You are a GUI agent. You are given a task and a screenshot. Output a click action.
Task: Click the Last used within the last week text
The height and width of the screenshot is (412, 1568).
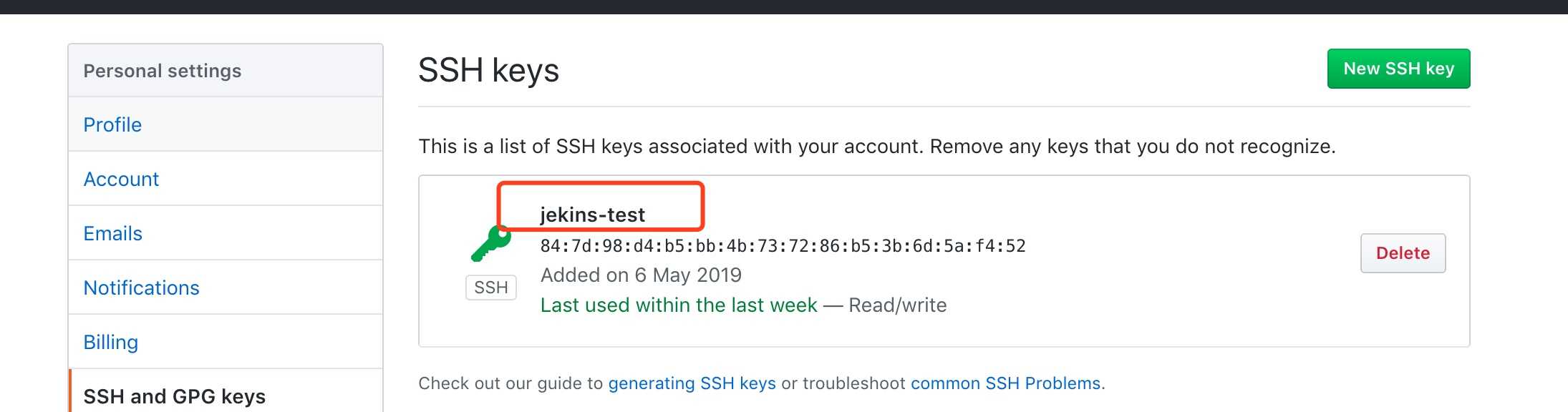pos(678,305)
